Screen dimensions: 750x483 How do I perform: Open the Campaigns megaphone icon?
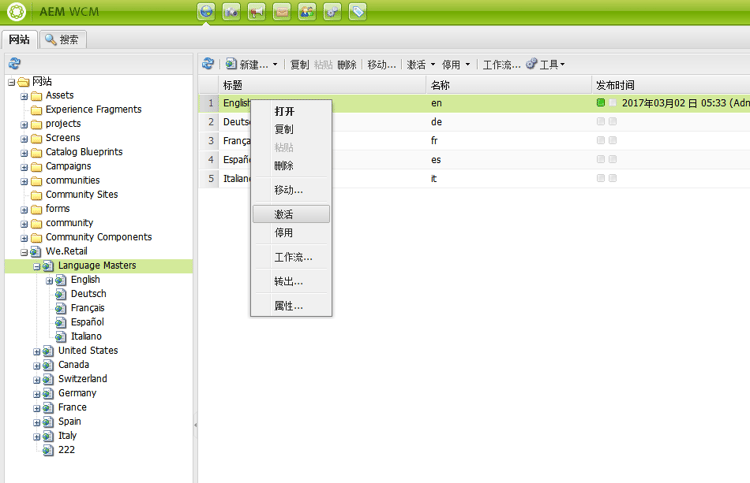click(256, 11)
